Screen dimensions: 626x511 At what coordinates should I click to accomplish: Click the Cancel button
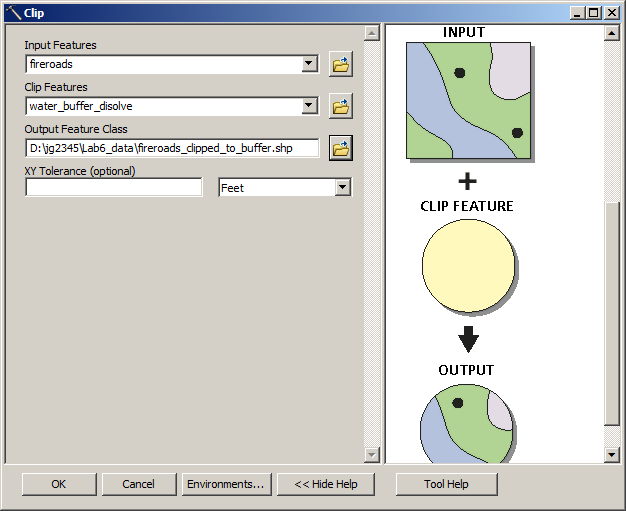(x=138, y=484)
